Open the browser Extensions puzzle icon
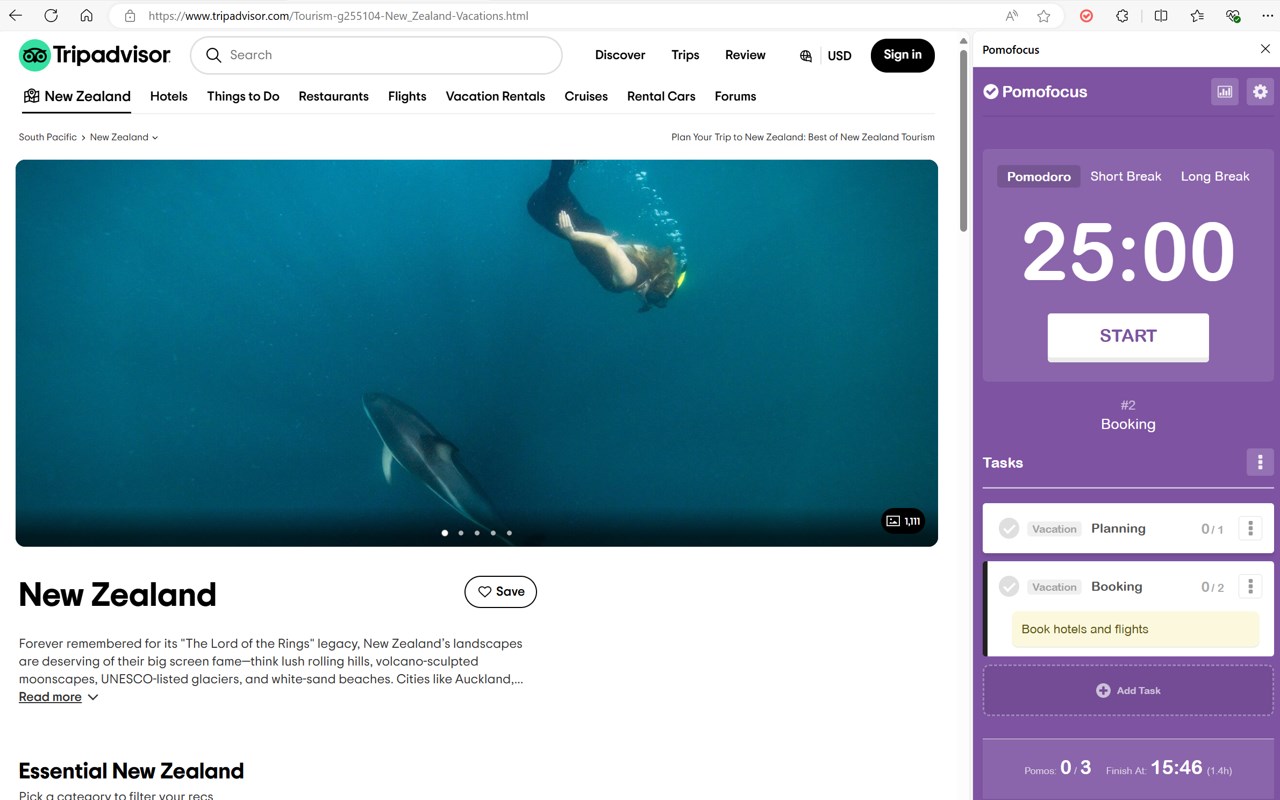1280x800 pixels. pyautogui.click(x=1122, y=16)
